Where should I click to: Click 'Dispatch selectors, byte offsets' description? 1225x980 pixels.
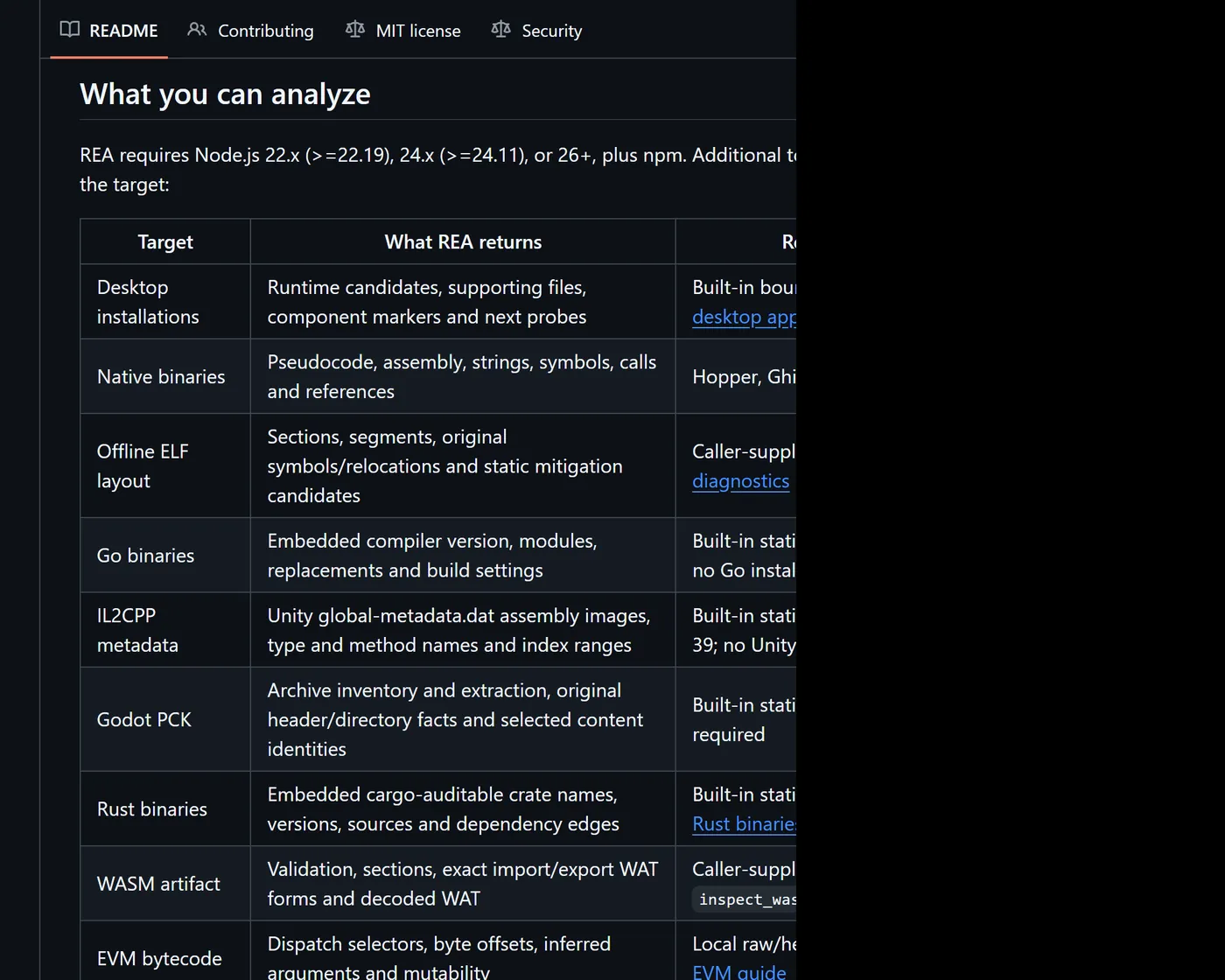[463, 951]
